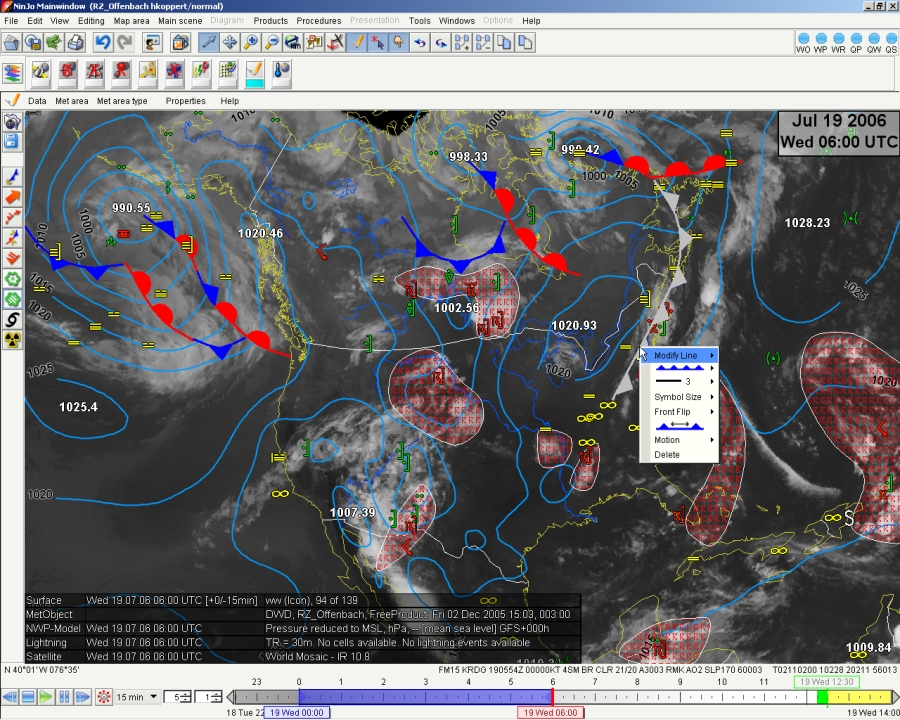Expand the cold front symbol type submenu
The image size is (900, 720).
point(680,368)
